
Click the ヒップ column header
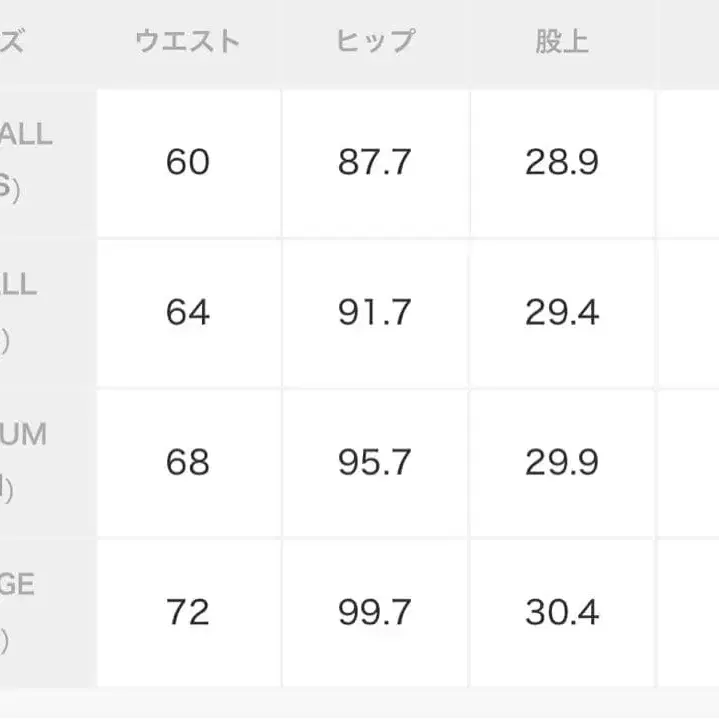coord(375,42)
